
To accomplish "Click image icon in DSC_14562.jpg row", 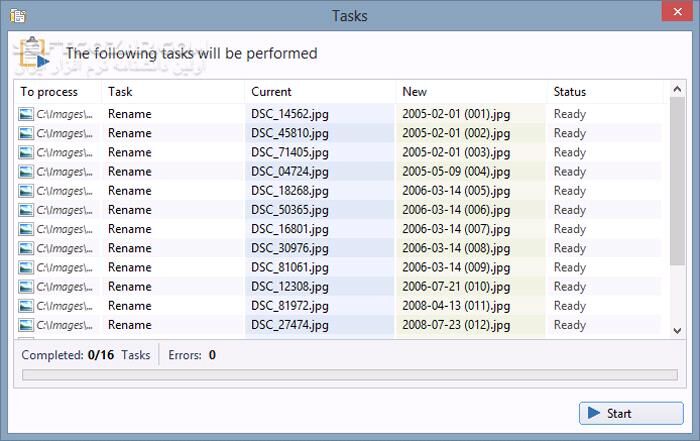I will [26, 114].
